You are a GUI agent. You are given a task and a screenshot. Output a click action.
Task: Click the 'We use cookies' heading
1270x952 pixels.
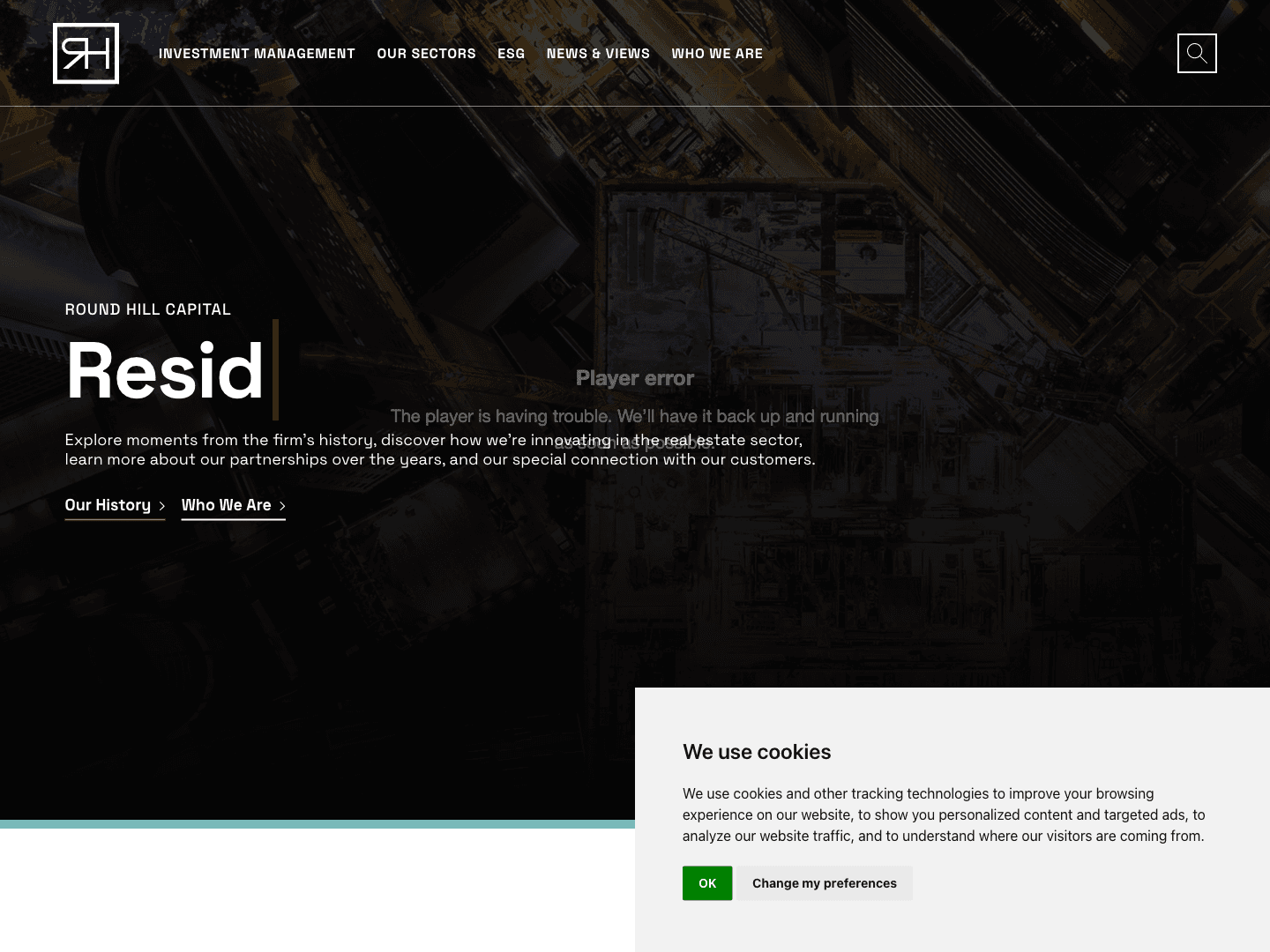(x=757, y=752)
